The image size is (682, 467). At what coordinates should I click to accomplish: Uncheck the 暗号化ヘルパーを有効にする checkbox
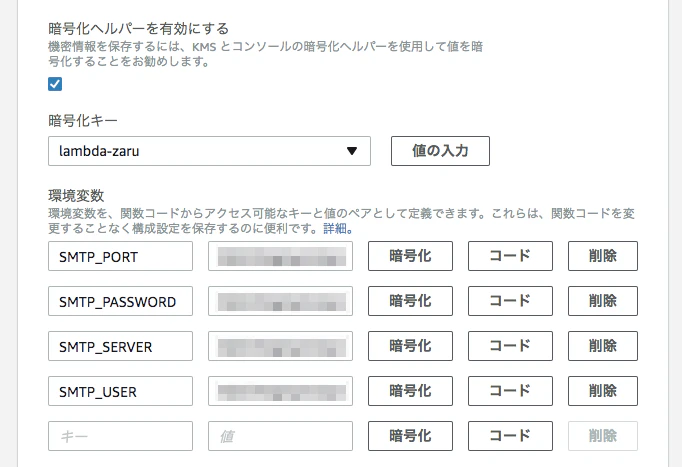(55, 84)
